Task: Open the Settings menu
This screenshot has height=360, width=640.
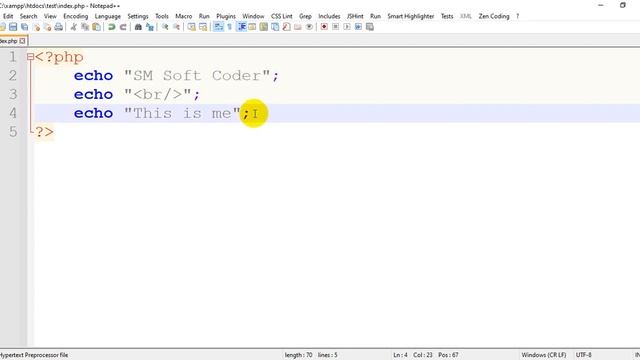Action: click(x=138, y=16)
